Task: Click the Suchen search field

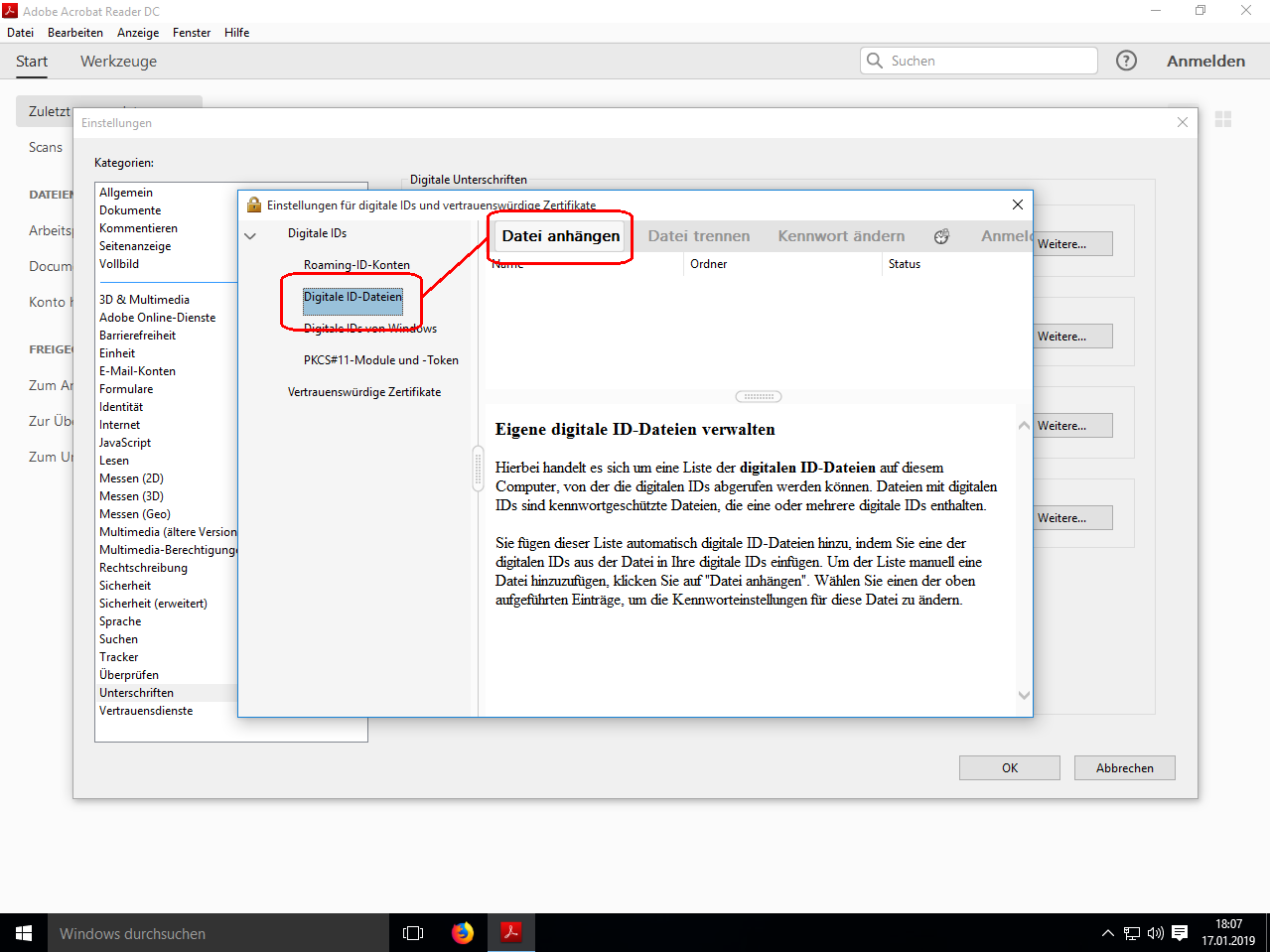Action: tap(988, 61)
